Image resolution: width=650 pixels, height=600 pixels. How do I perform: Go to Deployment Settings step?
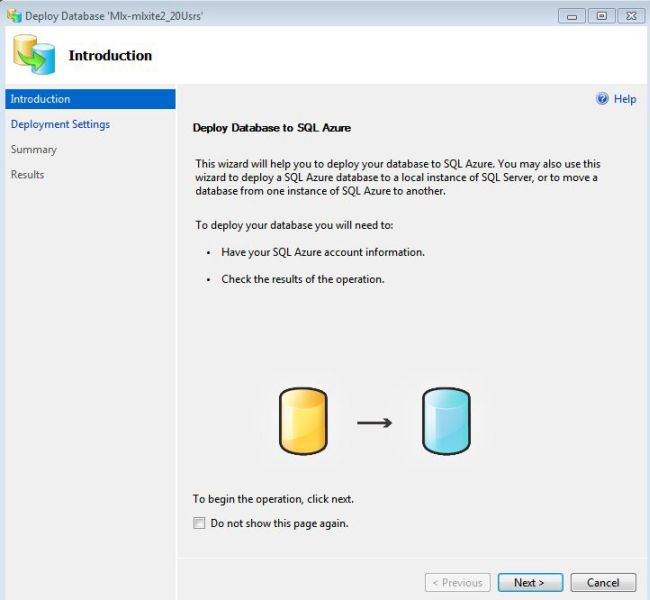click(60, 124)
